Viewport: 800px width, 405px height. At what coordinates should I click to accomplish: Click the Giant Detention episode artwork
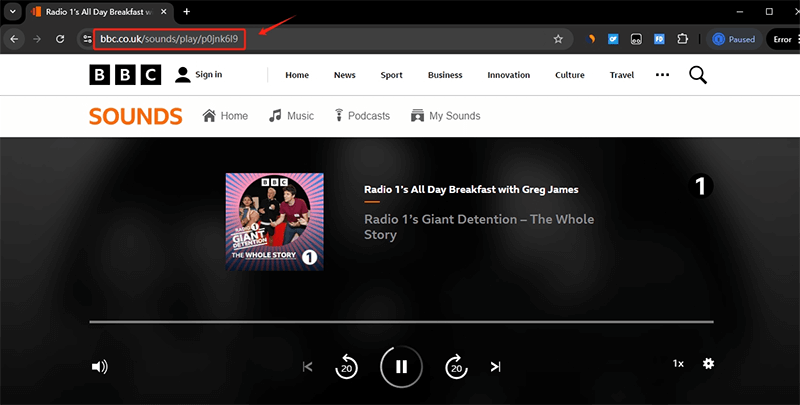pyautogui.click(x=274, y=221)
